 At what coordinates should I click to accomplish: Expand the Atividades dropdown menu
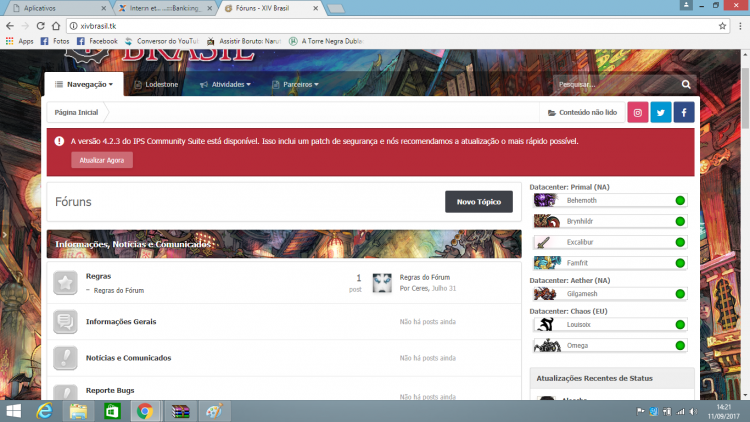click(231, 85)
